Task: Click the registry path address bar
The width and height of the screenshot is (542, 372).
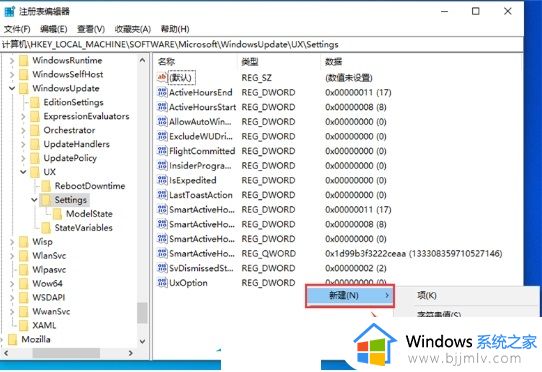Action: 262,45
